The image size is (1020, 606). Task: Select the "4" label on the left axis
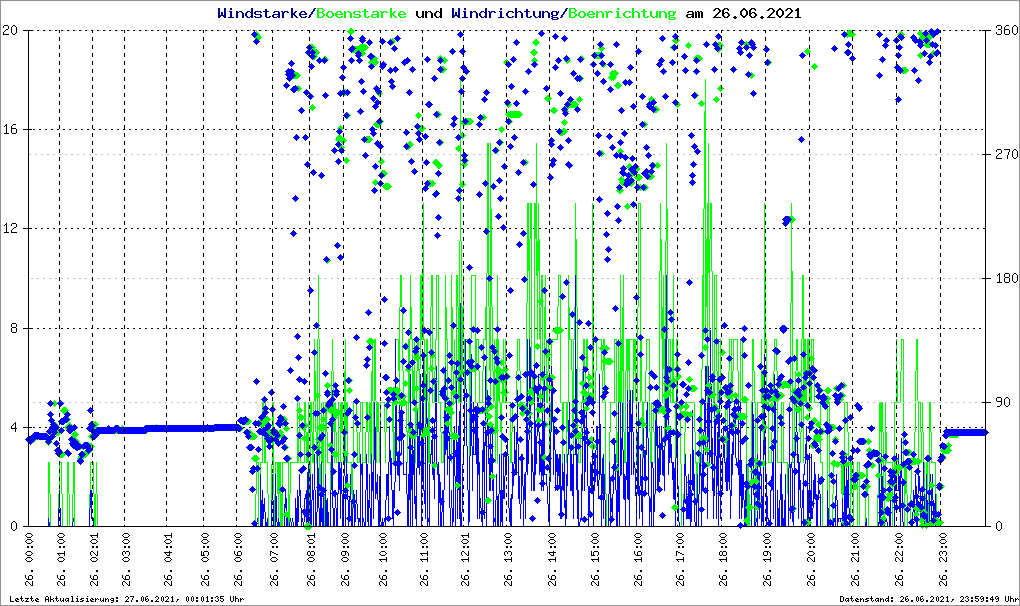(14, 428)
